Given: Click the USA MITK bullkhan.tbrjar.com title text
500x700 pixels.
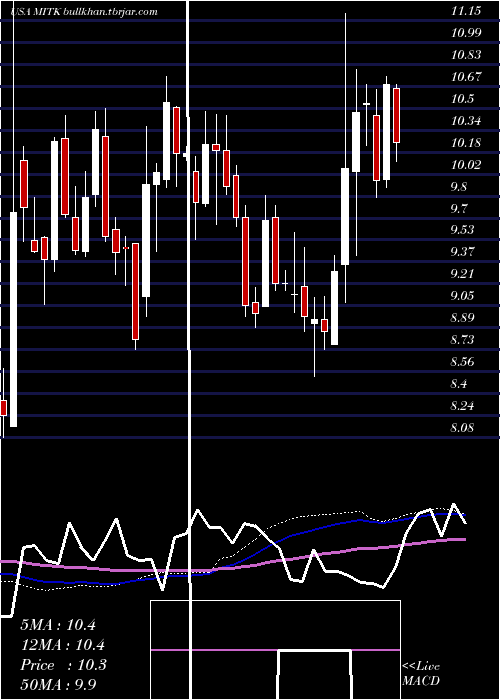Looking at the screenshot, I should coord(84,12).
